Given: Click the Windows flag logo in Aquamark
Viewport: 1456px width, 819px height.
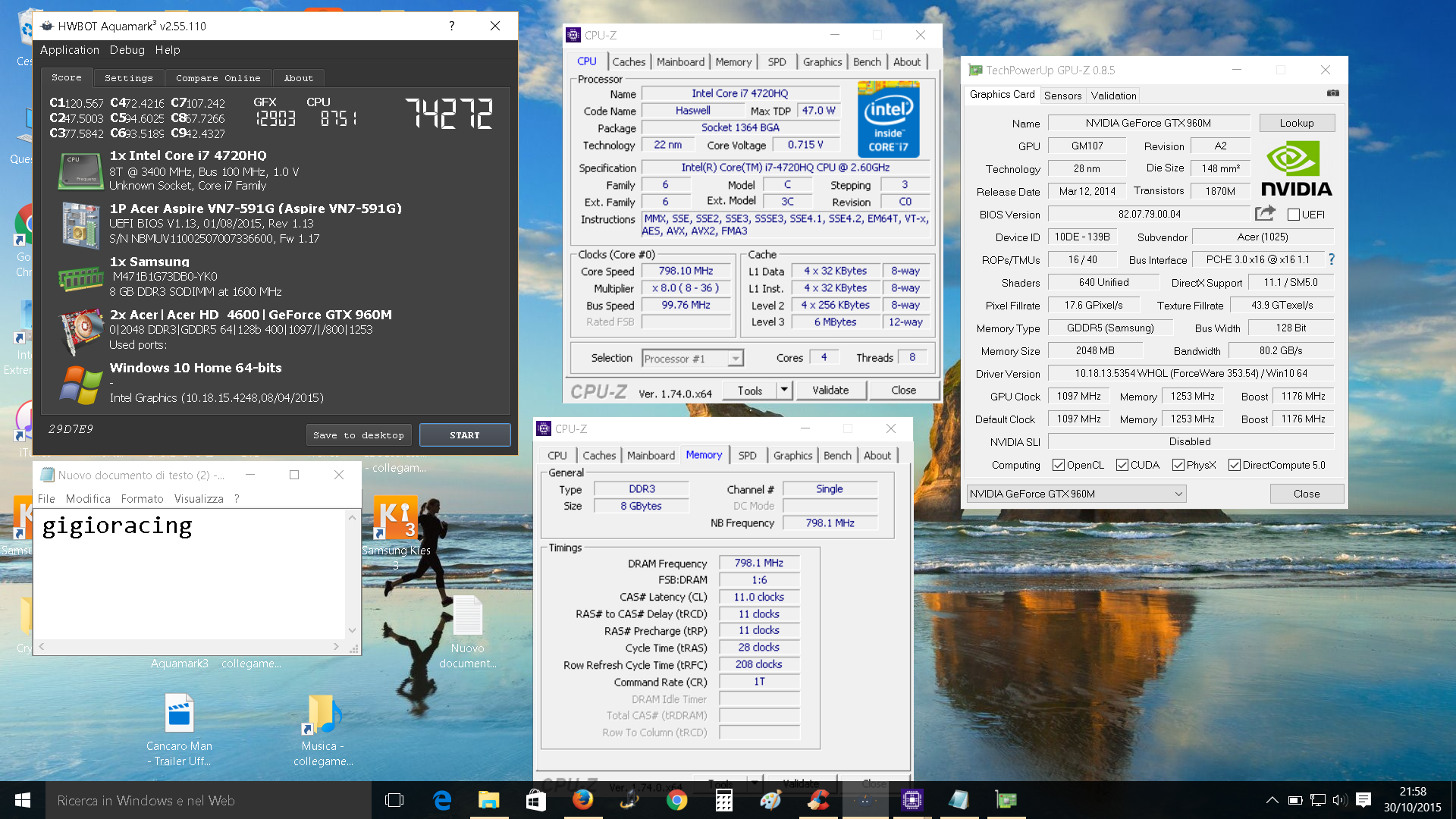Looking at the screenshot, I should click(x=80, y=384).
